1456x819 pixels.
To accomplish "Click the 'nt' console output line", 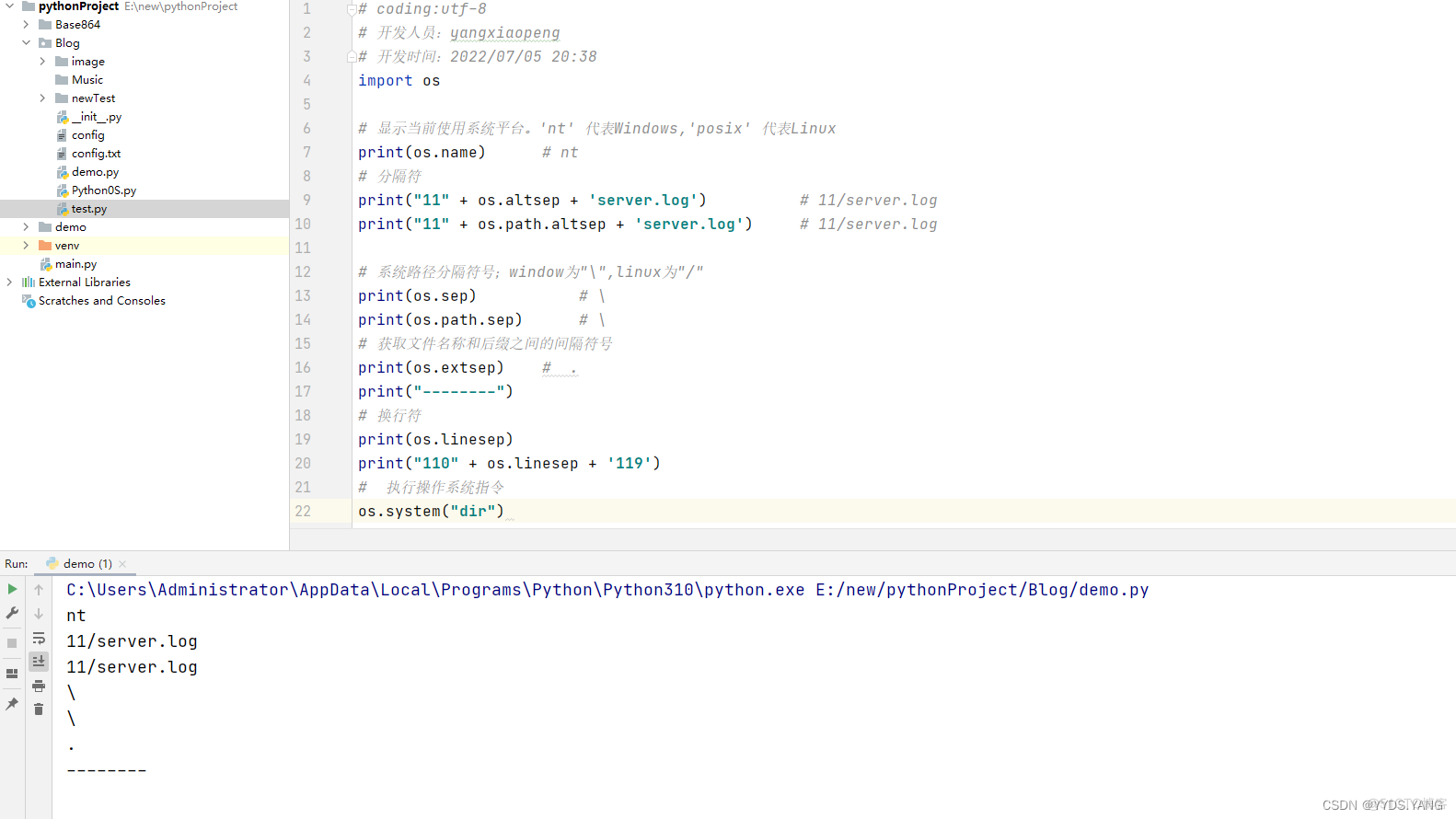I will (x=76, y=616).
